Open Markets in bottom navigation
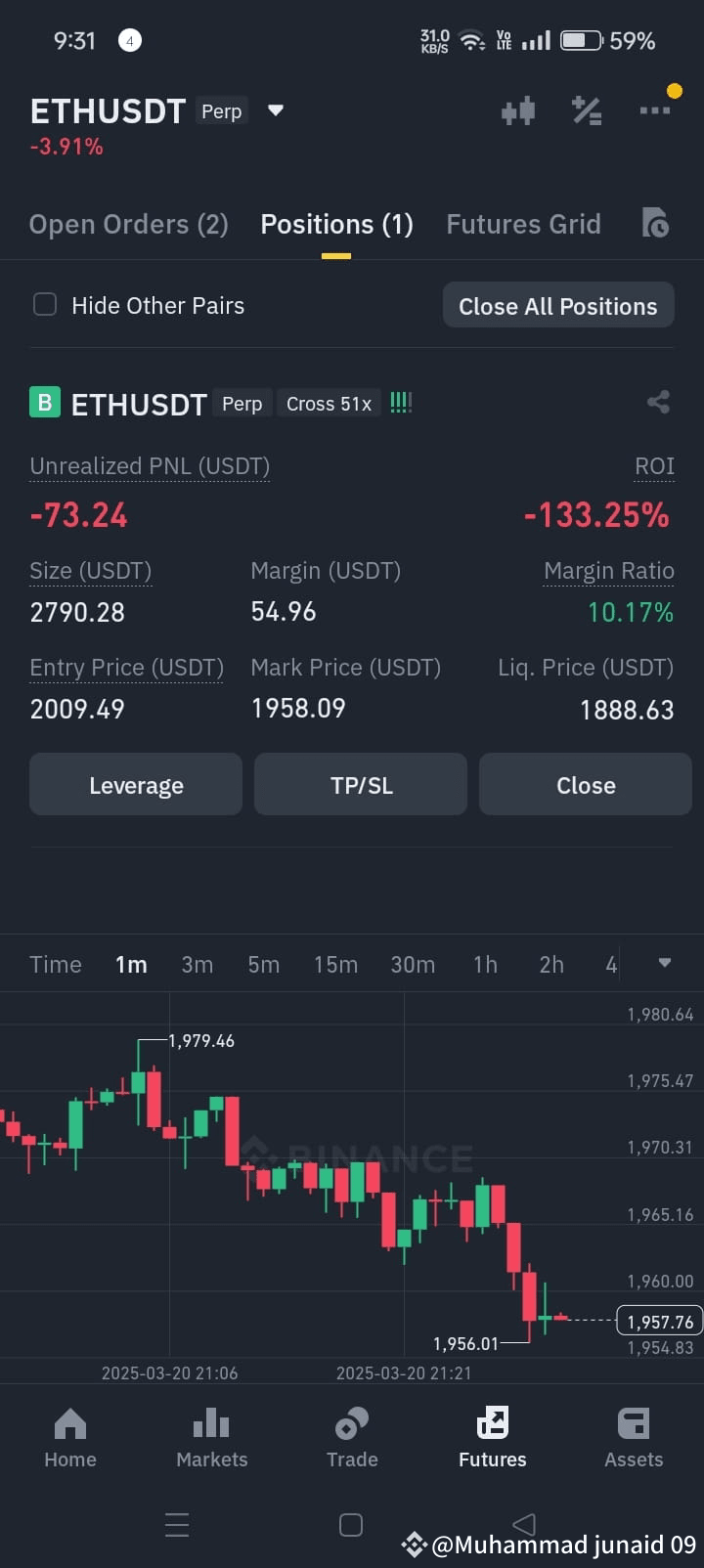 pos(211,1437)
